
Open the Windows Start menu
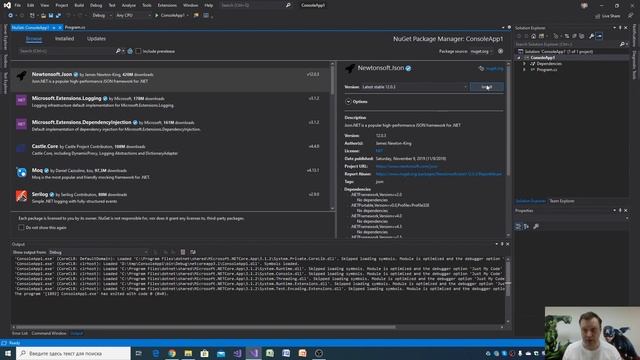[8, 353]
